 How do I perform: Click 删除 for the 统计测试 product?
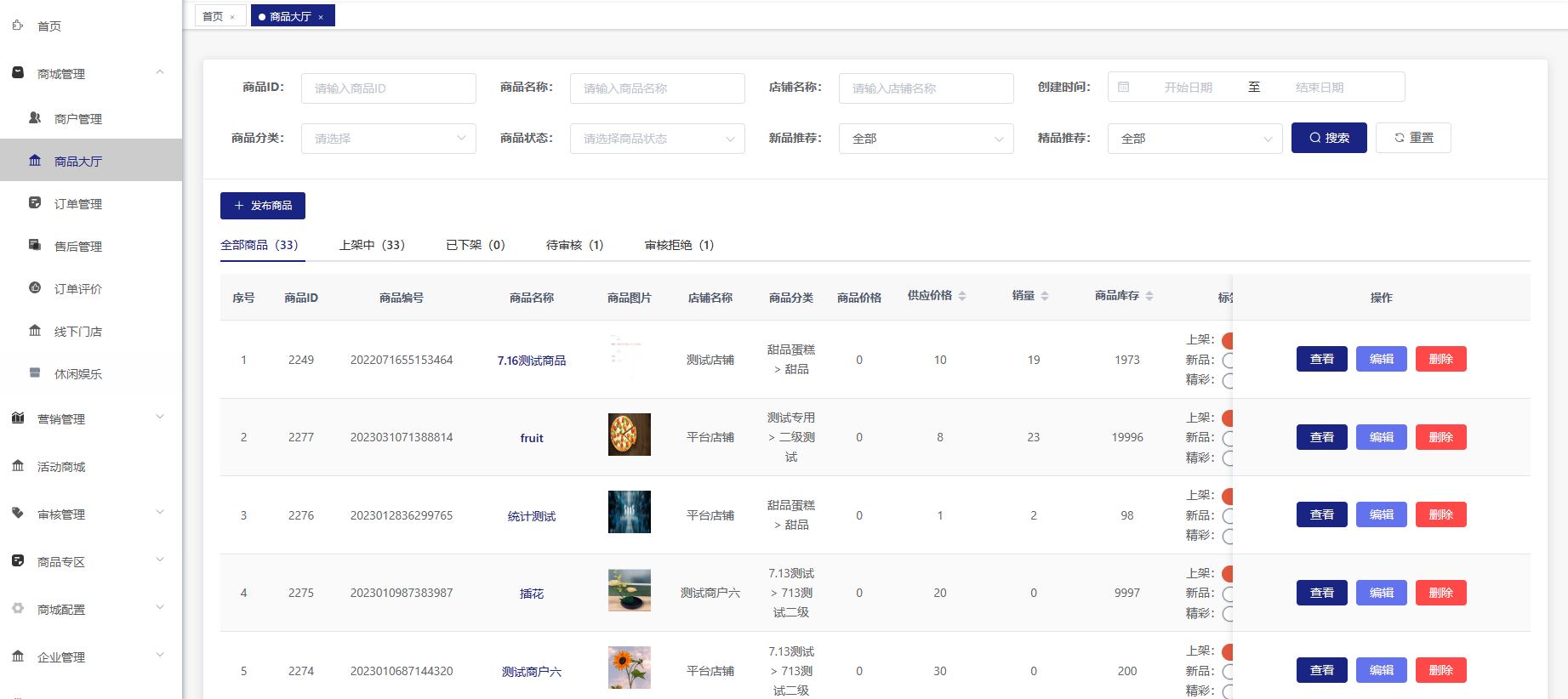[x=1441, y=514]
